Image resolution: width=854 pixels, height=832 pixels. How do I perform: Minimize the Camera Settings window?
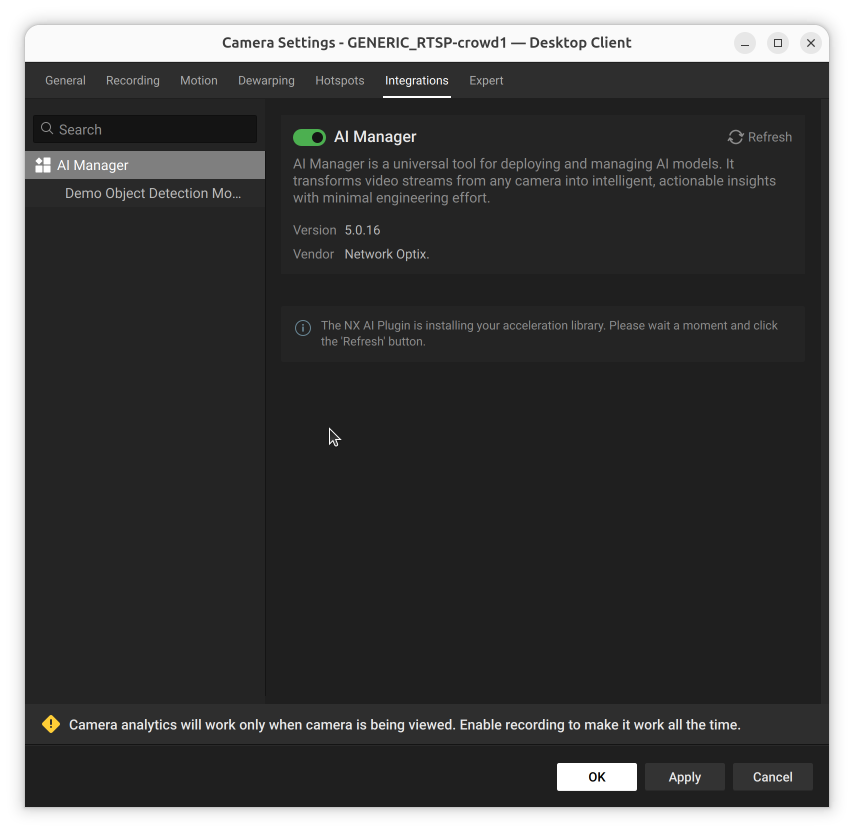[745, 43]
